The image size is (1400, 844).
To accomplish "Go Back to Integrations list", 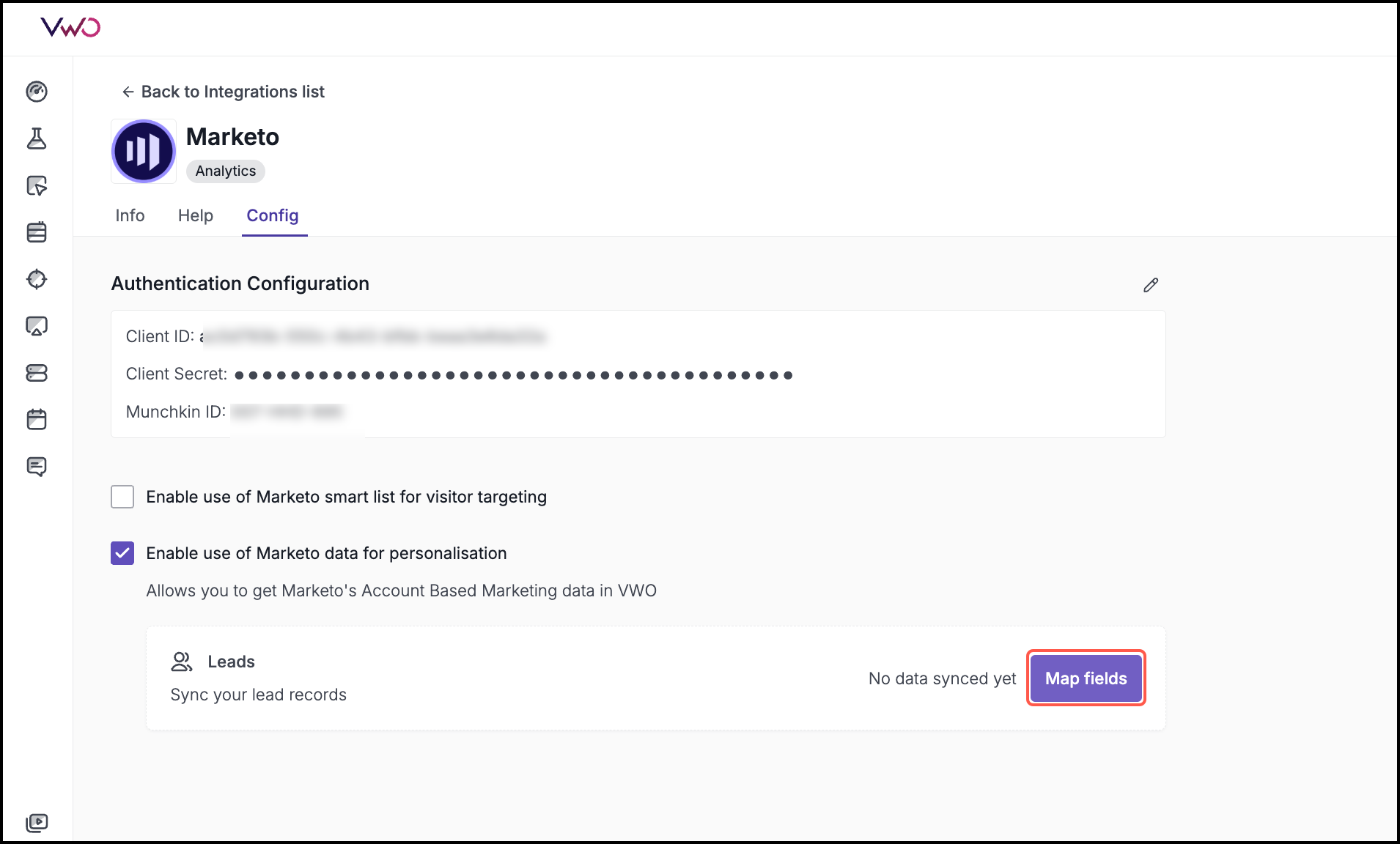I will click(222, 92).
